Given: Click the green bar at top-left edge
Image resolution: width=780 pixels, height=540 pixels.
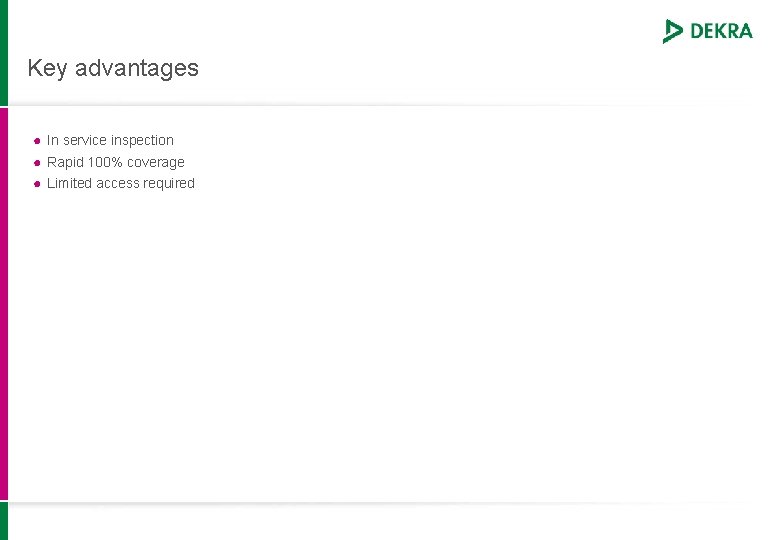Looking at the screenshot, I should pos(4,52).
